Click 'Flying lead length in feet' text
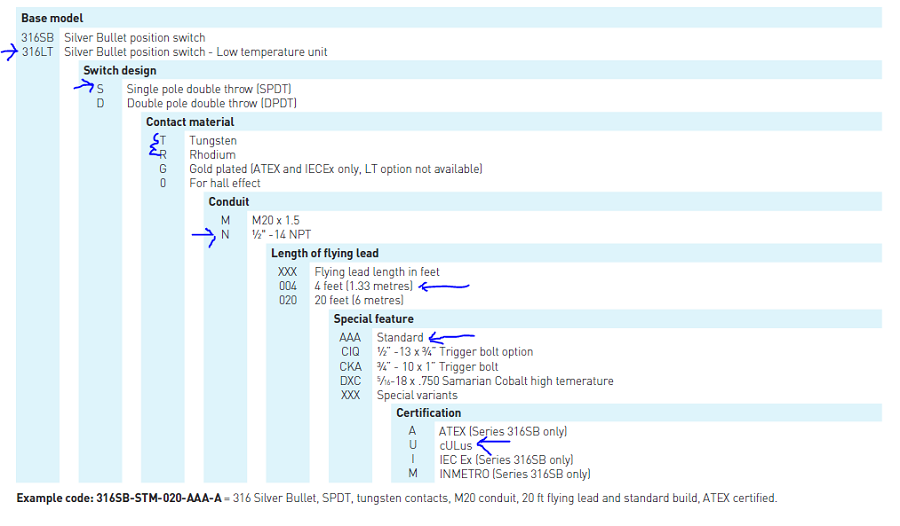Screen dimensions: 900x526 377,272
